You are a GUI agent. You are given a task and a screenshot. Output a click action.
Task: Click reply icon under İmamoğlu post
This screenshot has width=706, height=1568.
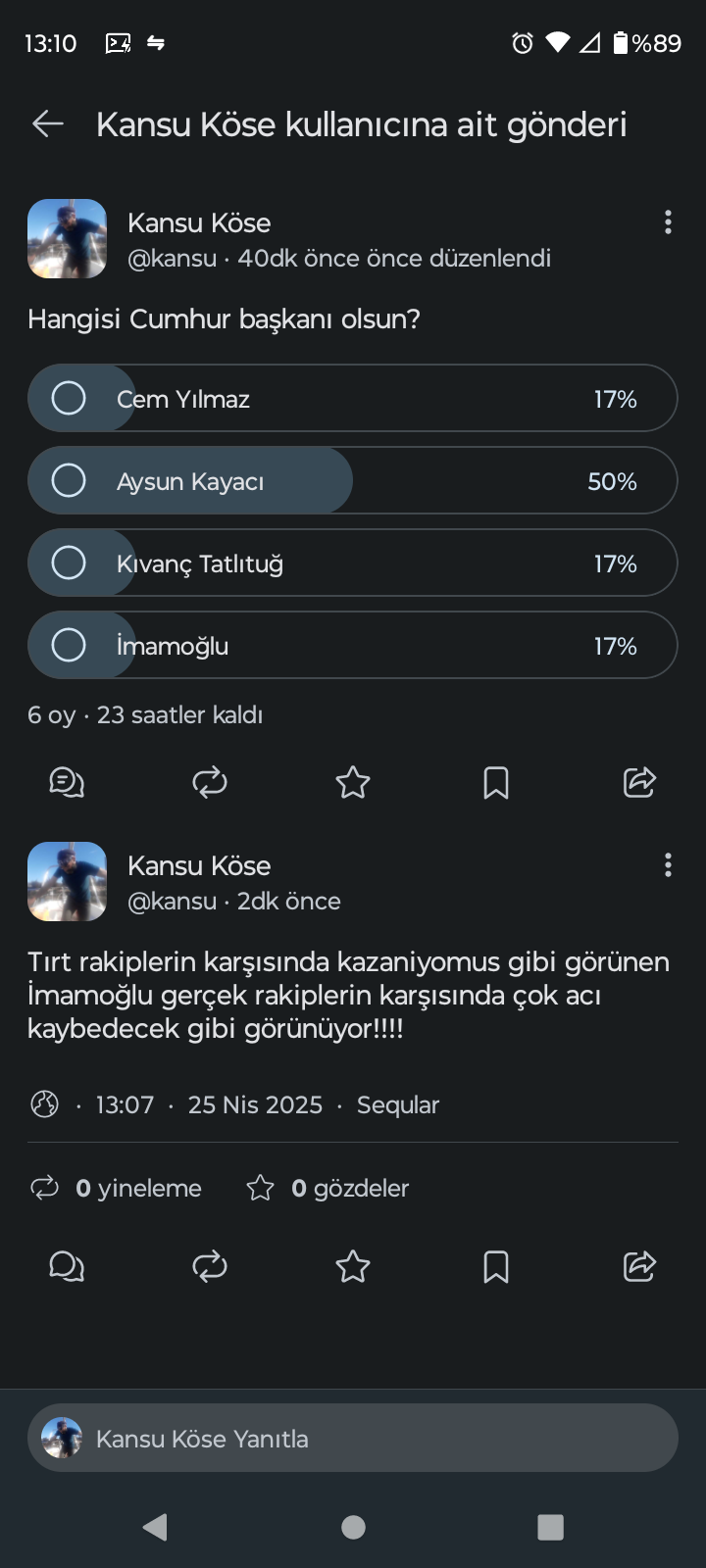(x=67, y=1266)
